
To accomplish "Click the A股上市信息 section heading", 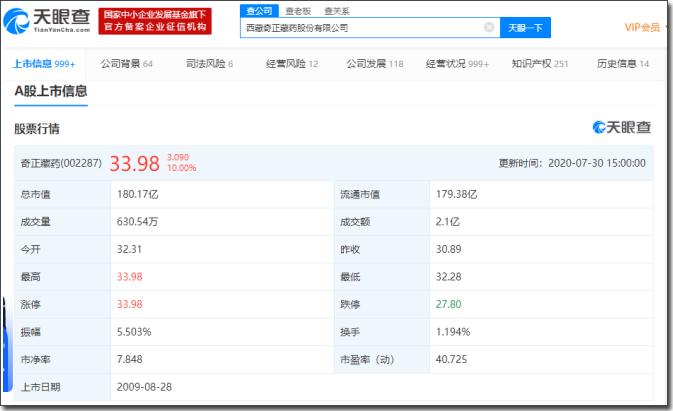I will point(51,91).
